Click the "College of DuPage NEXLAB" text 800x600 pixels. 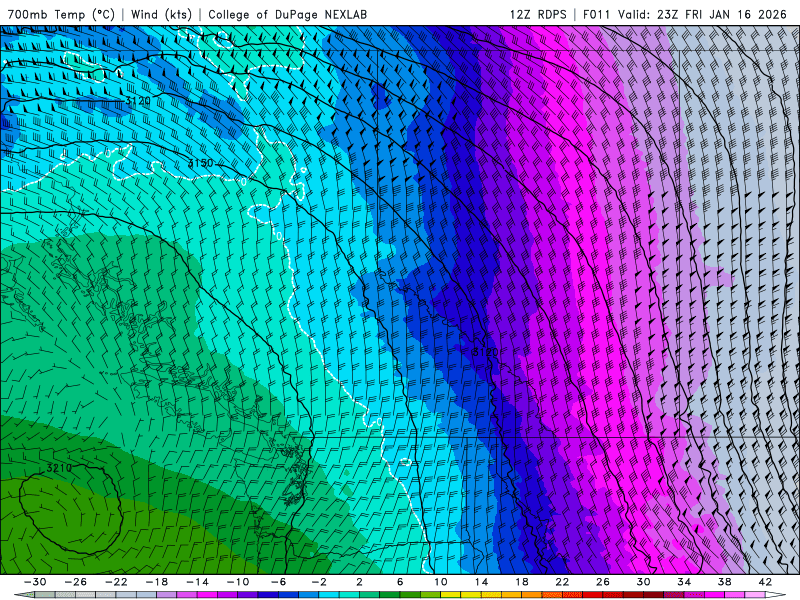point(287,14)
